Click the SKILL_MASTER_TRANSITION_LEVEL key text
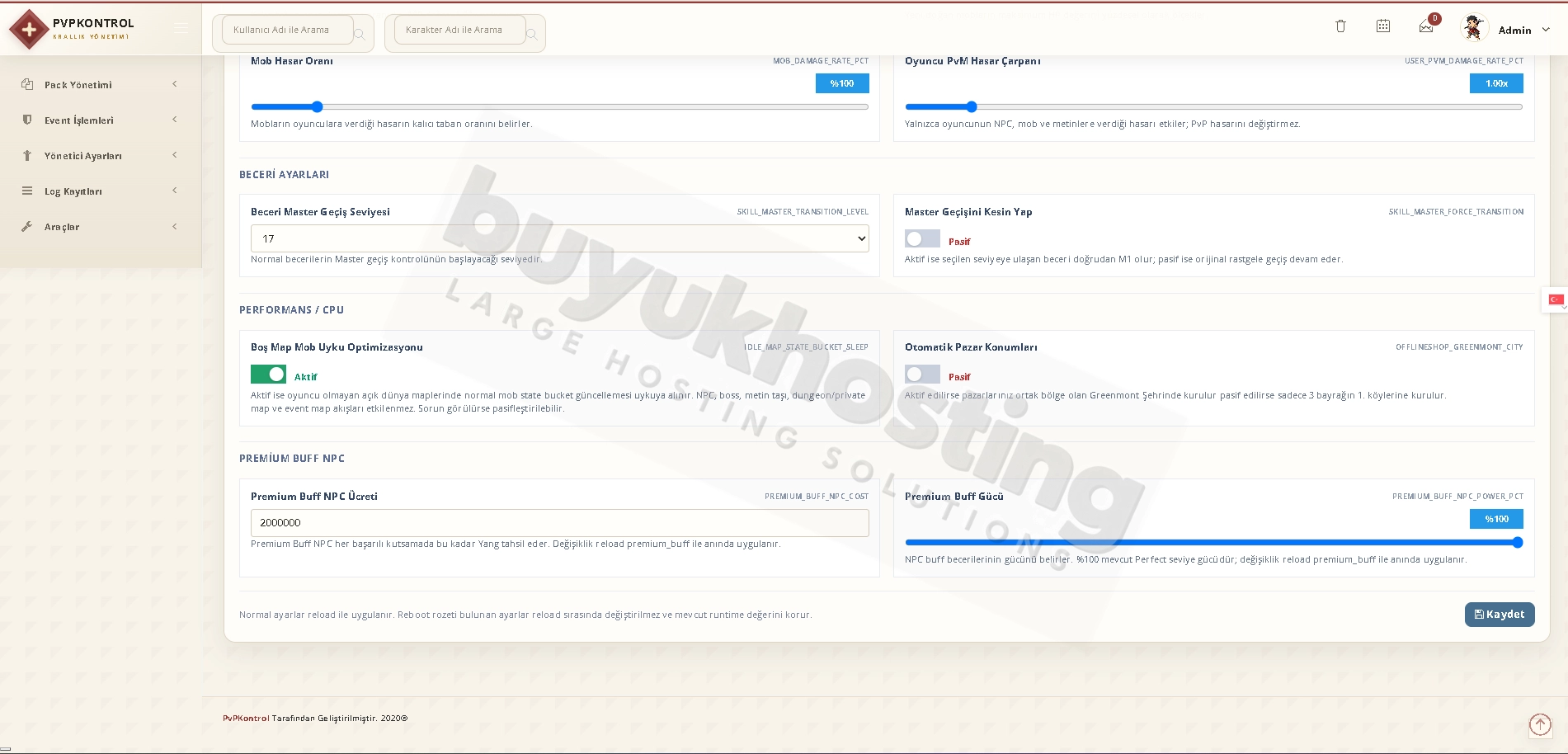Viewport: 1568px width, 754px height. tap(803, 212)
